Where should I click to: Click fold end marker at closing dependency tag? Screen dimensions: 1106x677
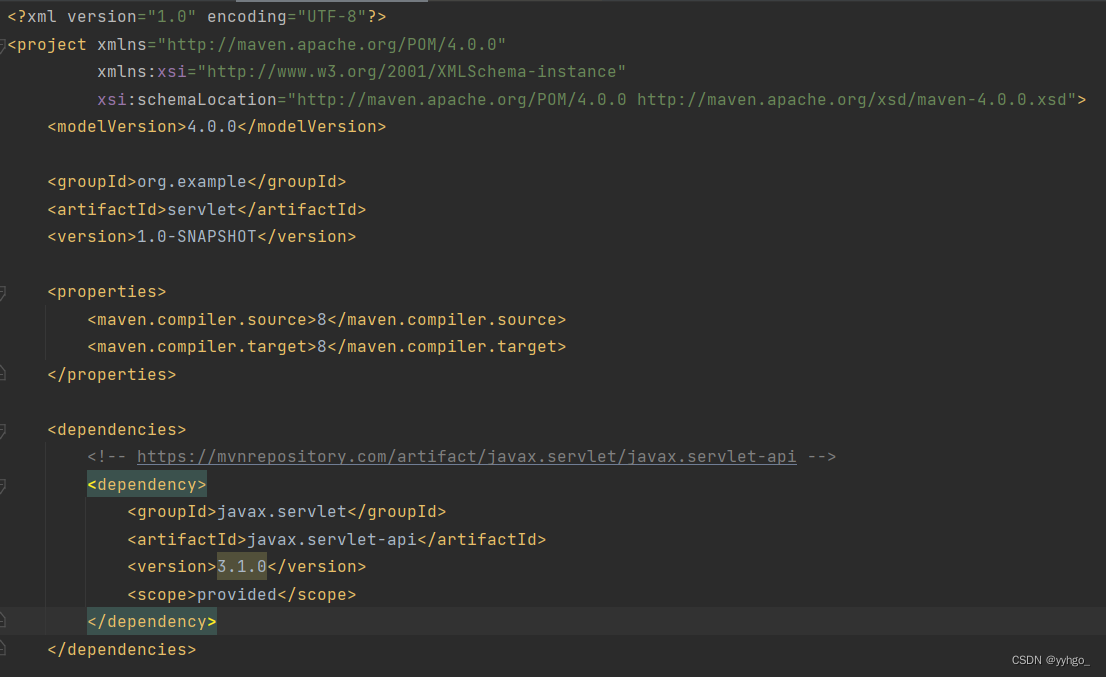[3, 622]
